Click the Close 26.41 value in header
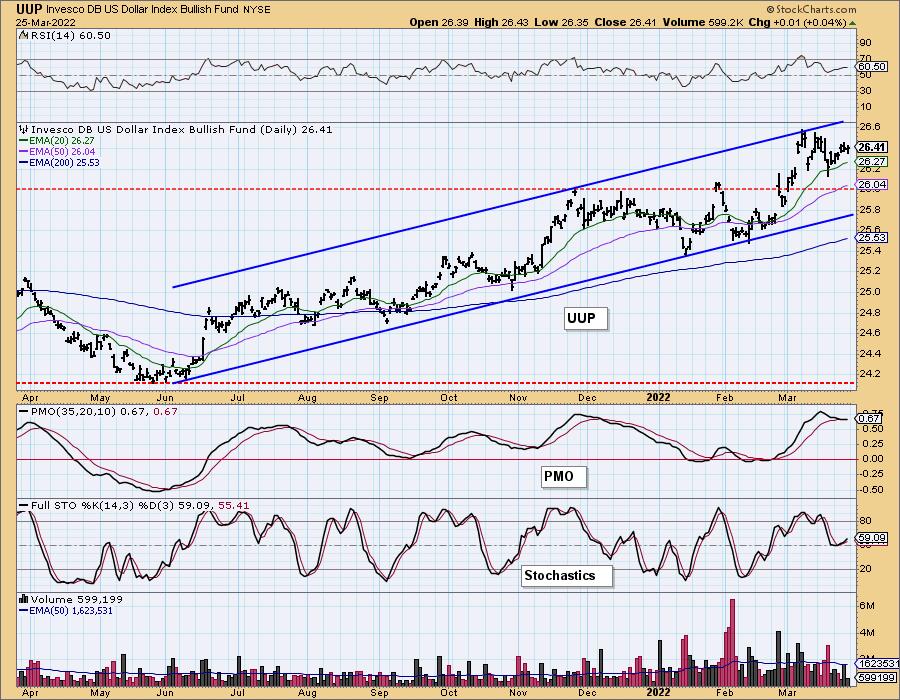The height and width of the screenshot is (700, 900). pos(625,22)
